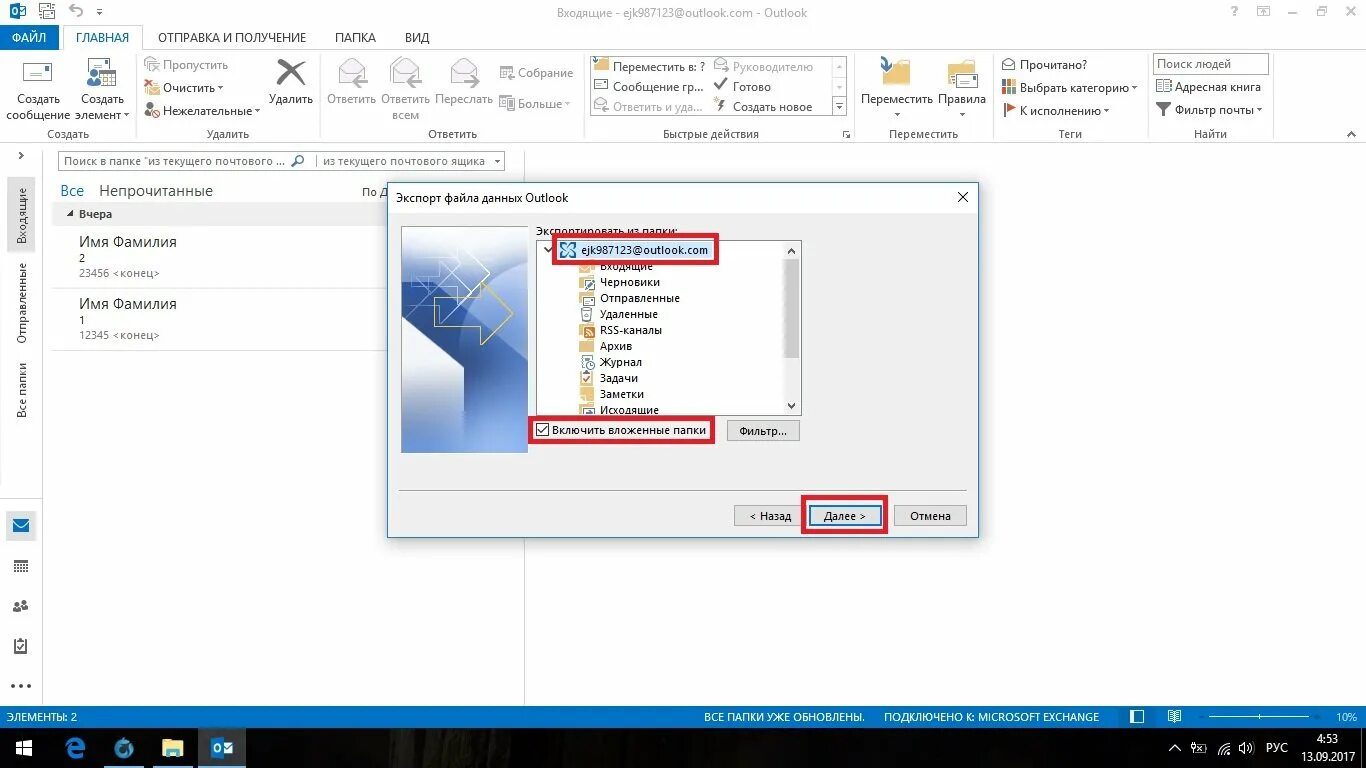Open Windows Start menu

pyautogui.click(x=24, y=748)
